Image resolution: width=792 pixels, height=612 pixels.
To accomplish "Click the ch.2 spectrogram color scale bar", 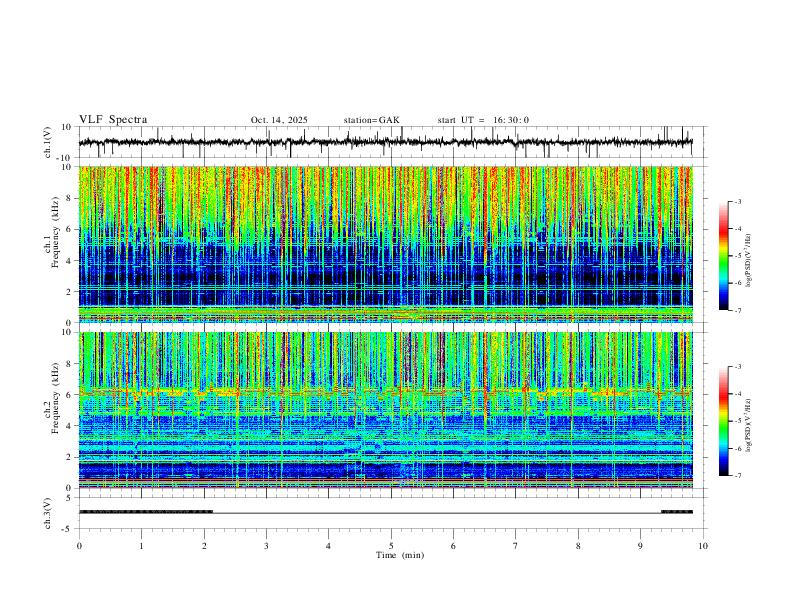I will click(724, 421).
